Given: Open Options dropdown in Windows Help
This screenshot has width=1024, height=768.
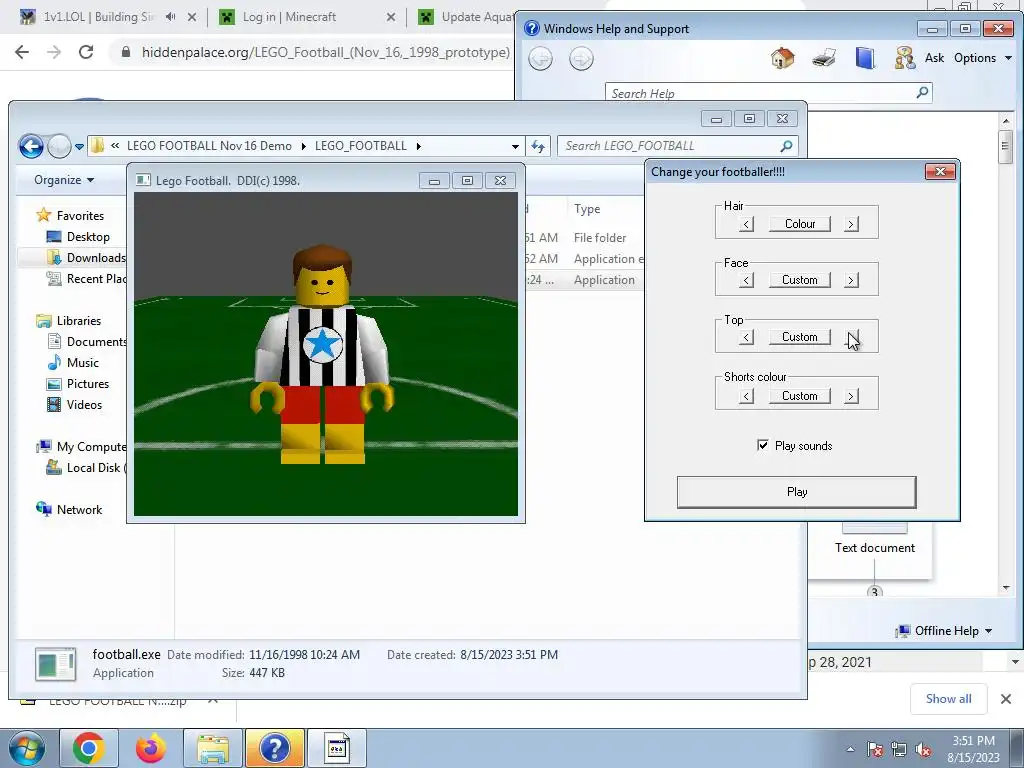Looking at the screenshot, I should (983, 58).
